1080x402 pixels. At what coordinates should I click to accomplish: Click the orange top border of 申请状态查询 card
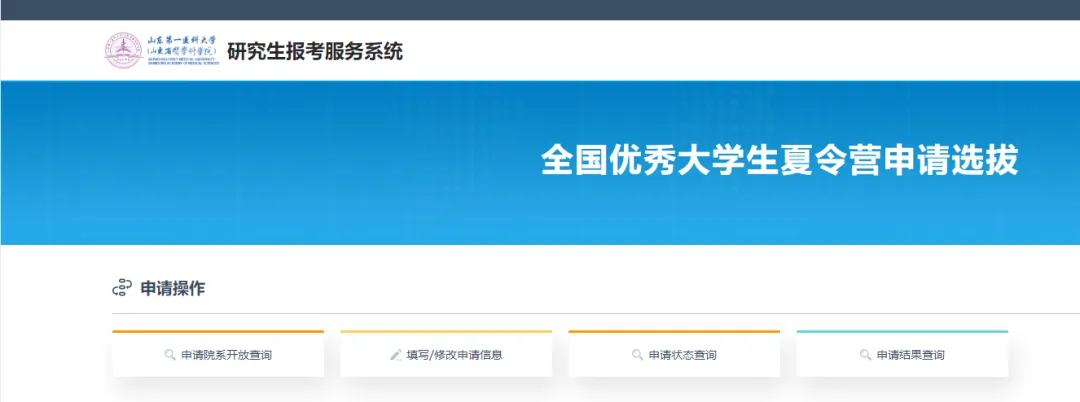tap(674, 331)
